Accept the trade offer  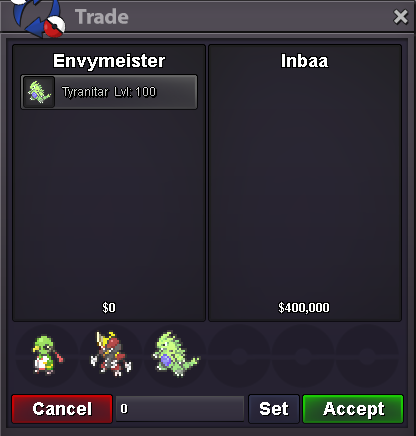353,409
